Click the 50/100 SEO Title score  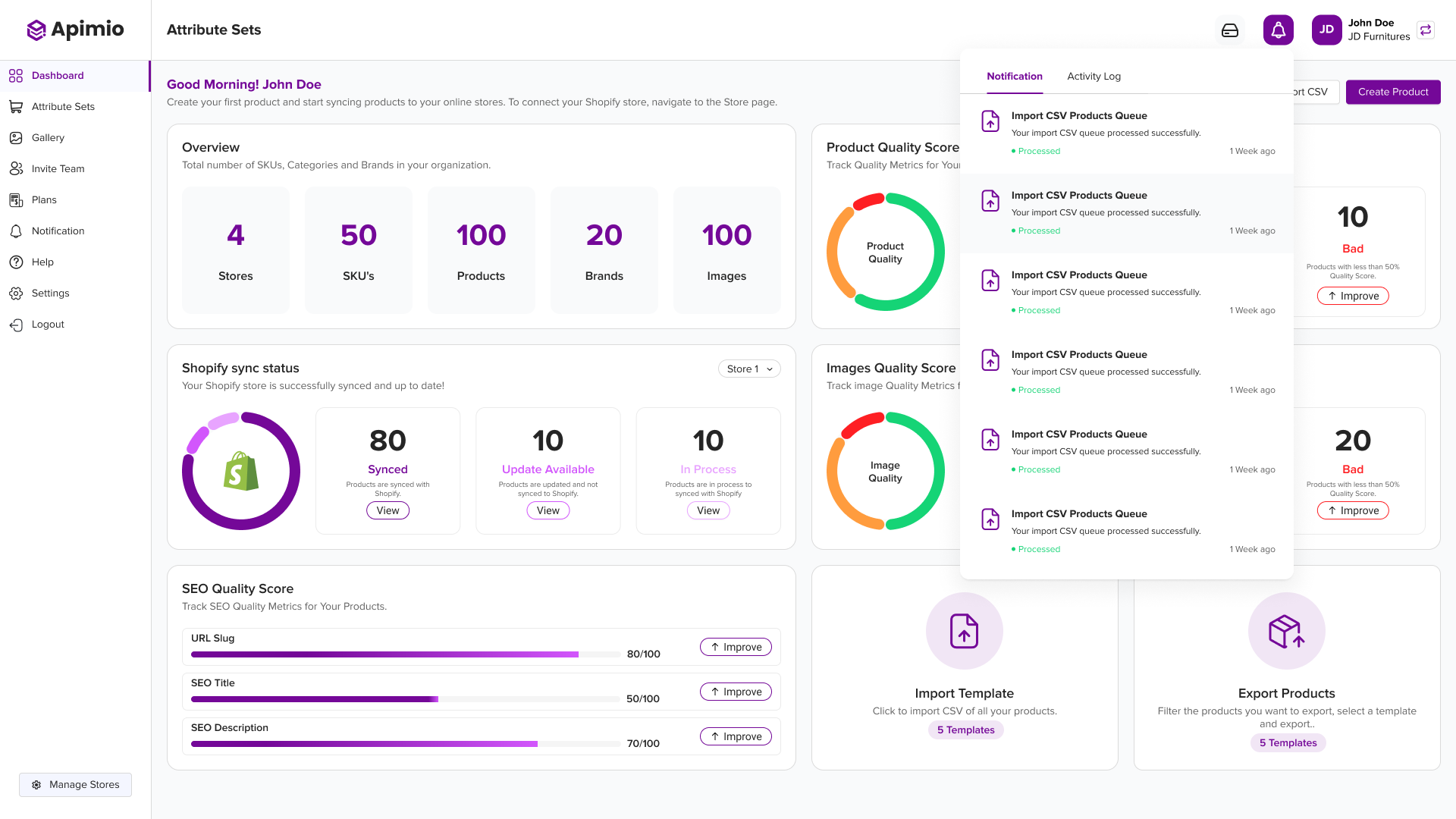[x=643, y=699]
